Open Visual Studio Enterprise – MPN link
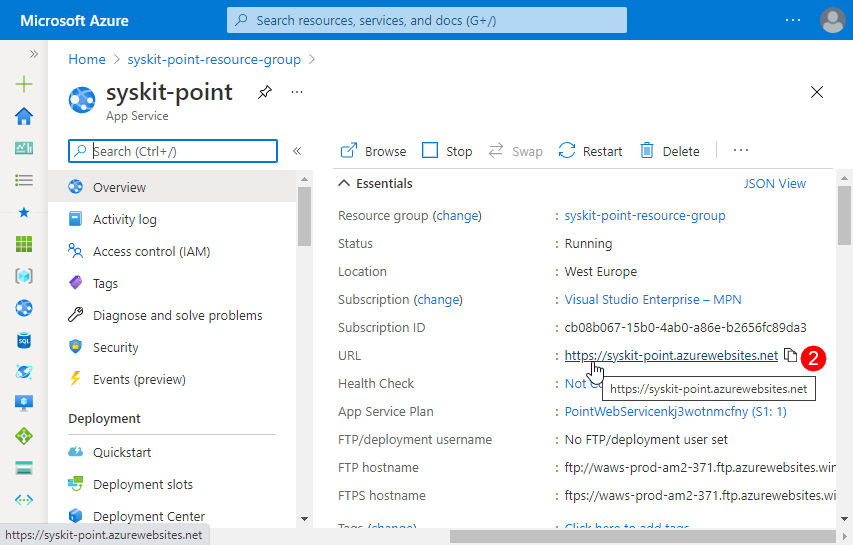This screenshot has height=545, width=853. click(653, 299)
